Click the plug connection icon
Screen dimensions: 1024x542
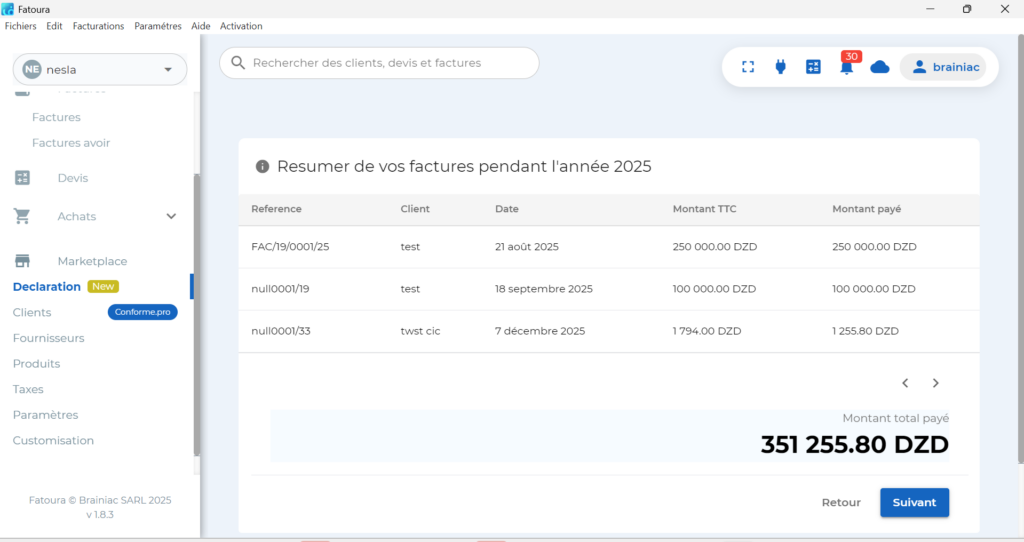780,67
